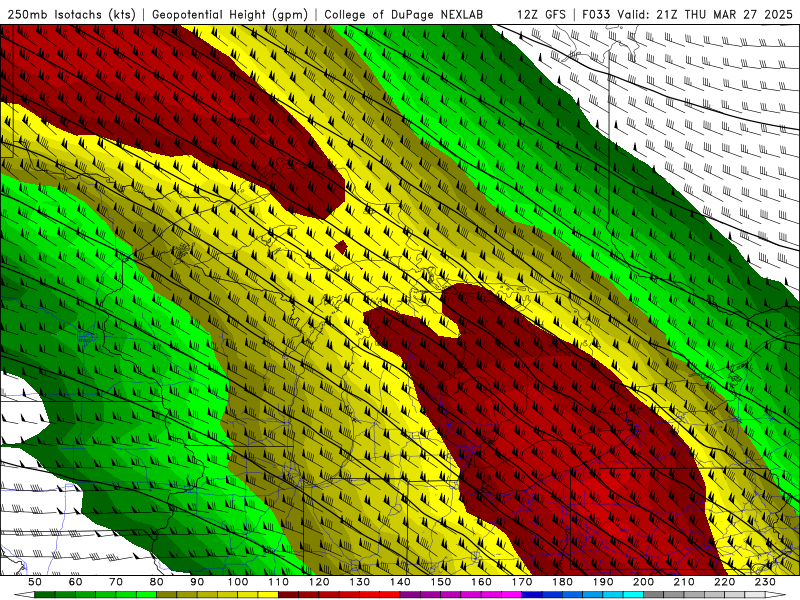Click the '12Z GFS' model run label
Viewport: 800px width, 600px height.
541,14
